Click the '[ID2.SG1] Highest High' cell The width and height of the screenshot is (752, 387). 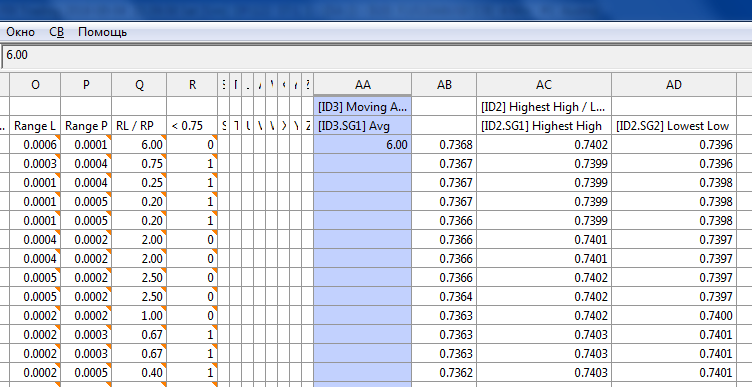544,126
